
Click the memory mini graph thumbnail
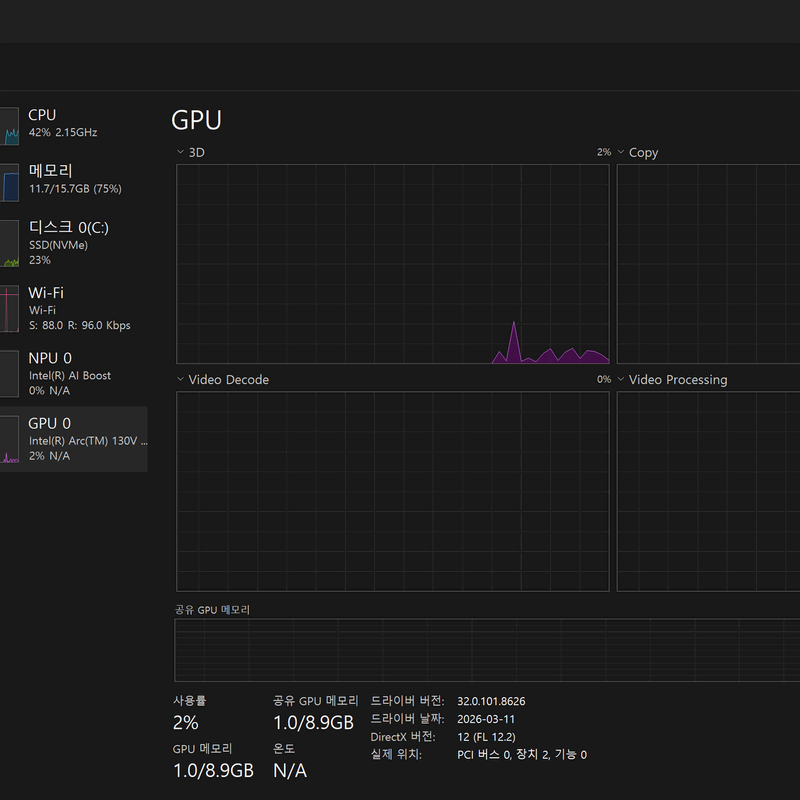(9, 182)
